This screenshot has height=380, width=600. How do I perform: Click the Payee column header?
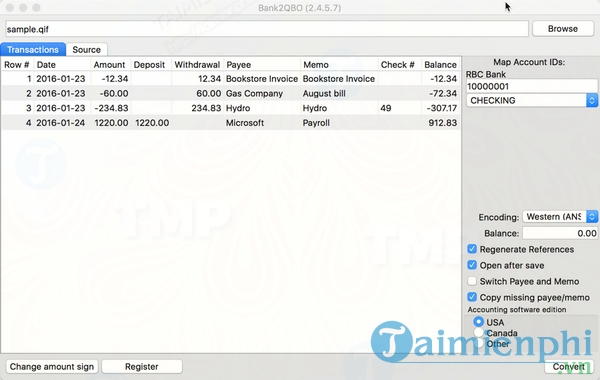point(262,65)
